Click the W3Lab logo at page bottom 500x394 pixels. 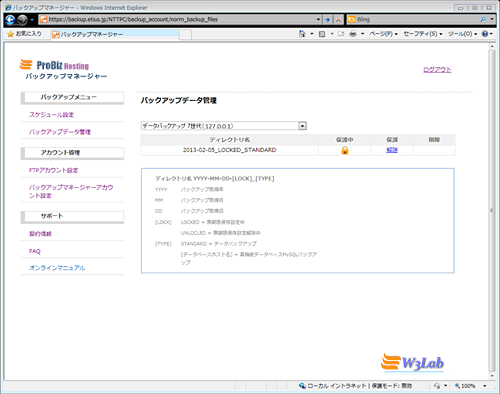pos(412,362)
